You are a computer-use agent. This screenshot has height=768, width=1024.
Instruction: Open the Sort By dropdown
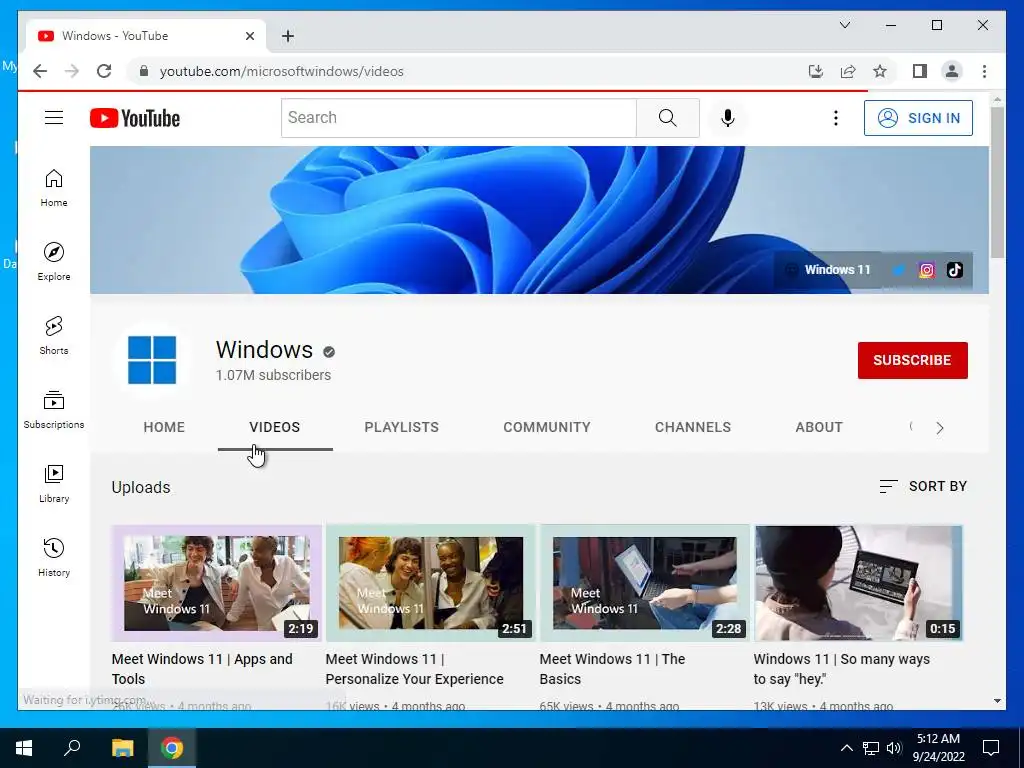point(923,486)
